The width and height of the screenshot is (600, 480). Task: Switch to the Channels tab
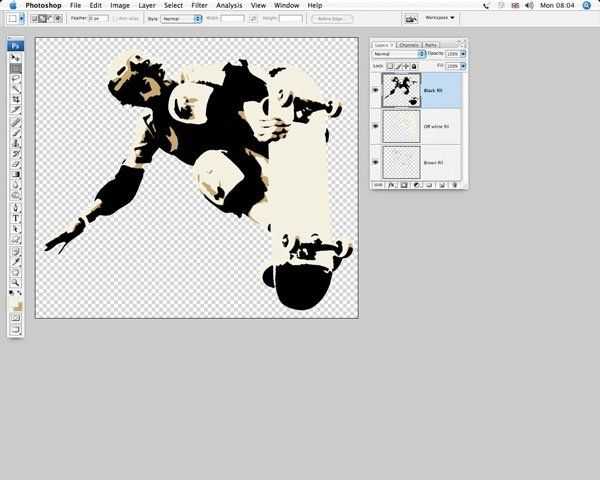click(x=408, y=45)
